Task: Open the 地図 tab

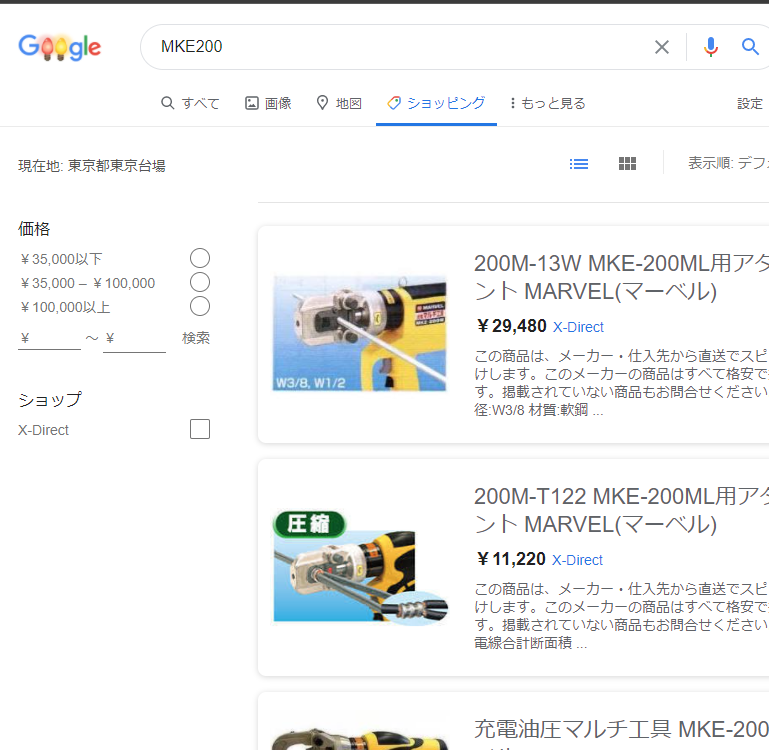Action: [x=339, y=103]
